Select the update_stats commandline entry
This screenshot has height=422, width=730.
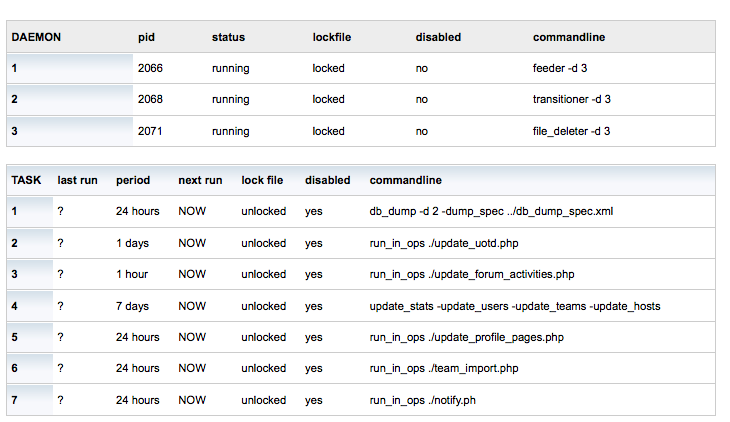(515, 306)
